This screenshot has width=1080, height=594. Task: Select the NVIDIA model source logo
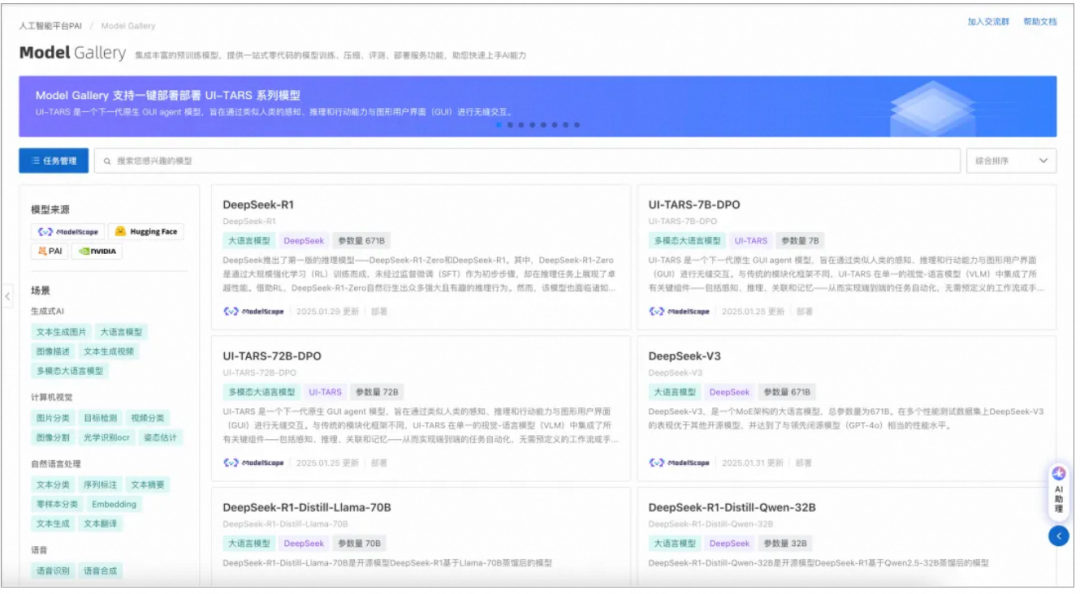coord(97,251)
